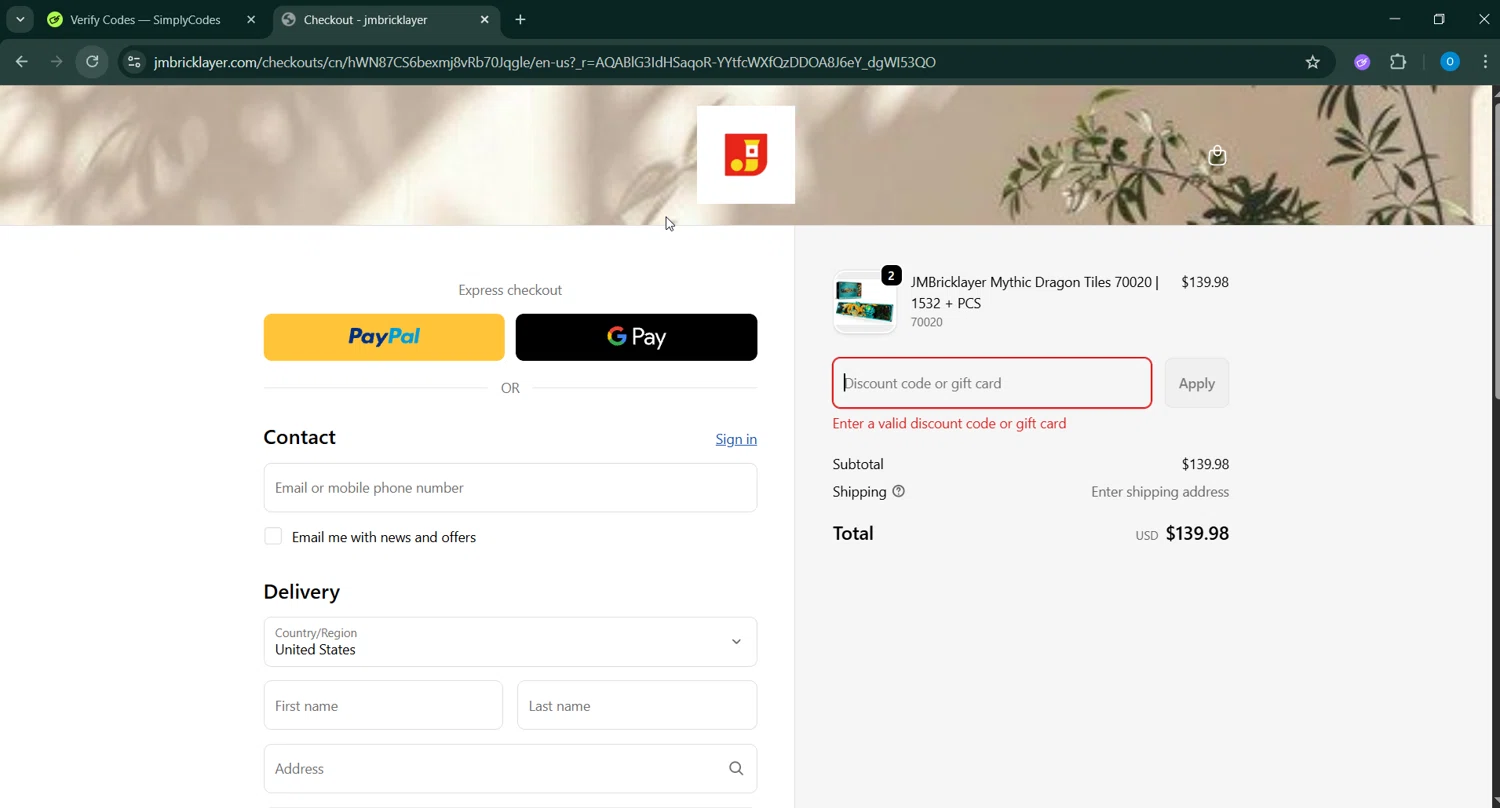This screenshot has height=808, width=1500.
Task: Follow the Sign in link
Action: pos(736,439)
